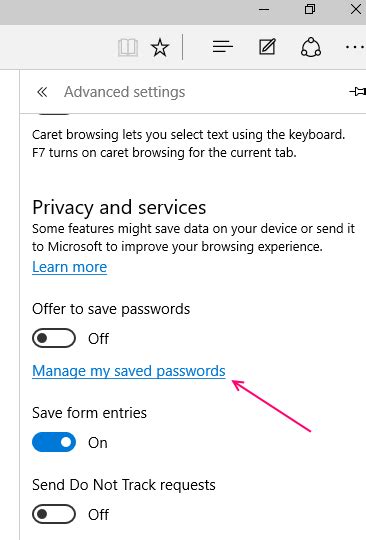
Task: Close the Edge browser window
Action: click(356, 9)
